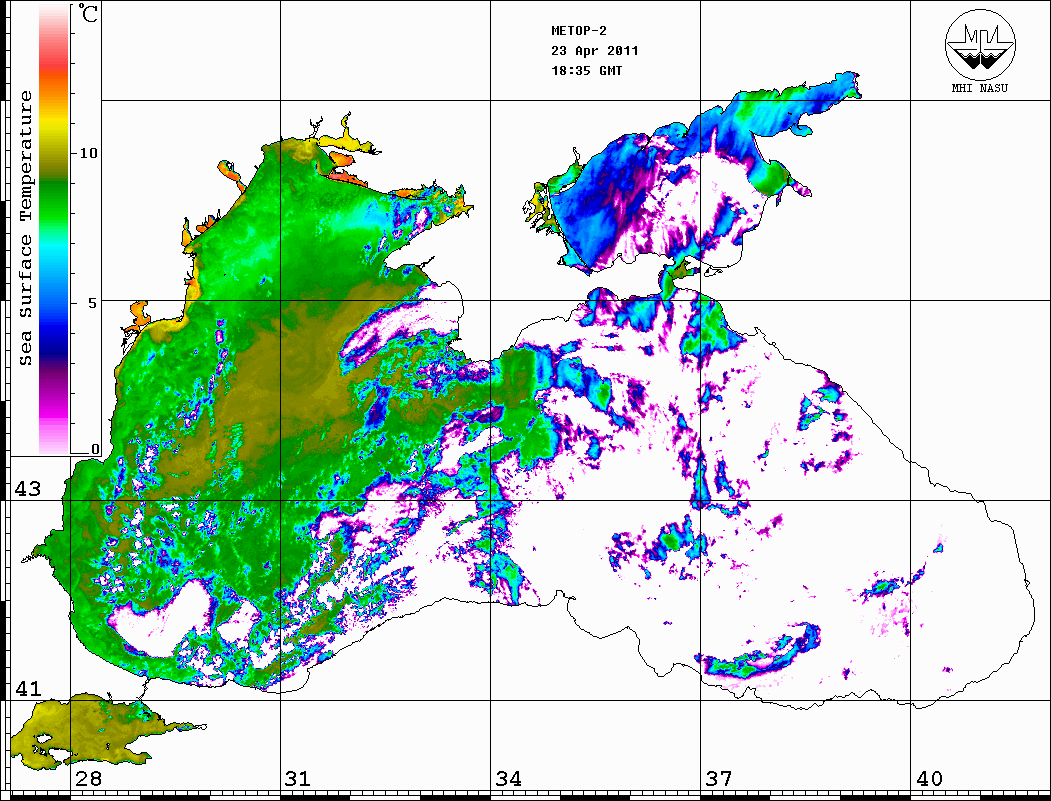Click the latitude label 41

tap(27, 689)
